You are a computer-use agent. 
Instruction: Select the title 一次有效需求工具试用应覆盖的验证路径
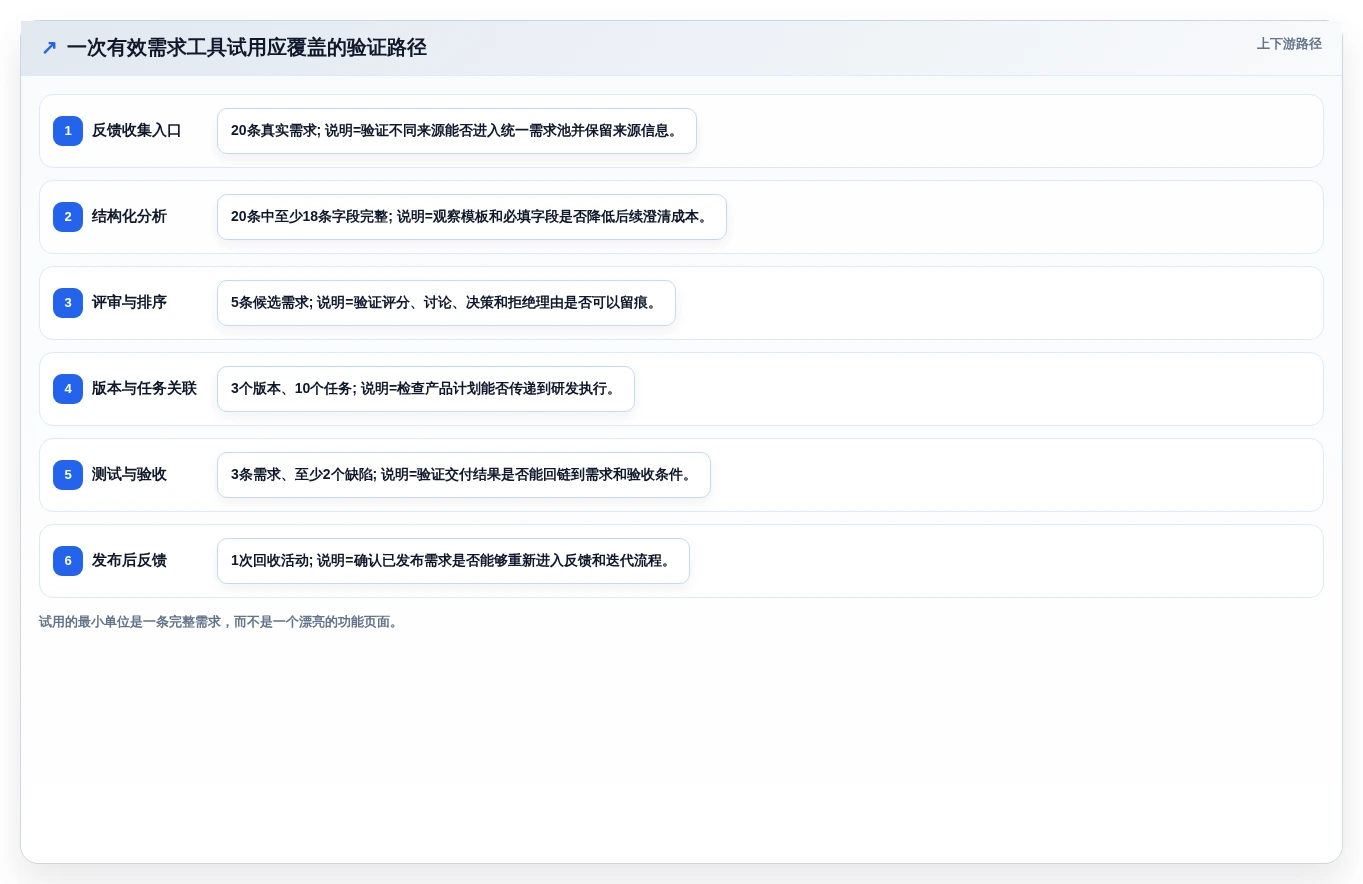247,47
